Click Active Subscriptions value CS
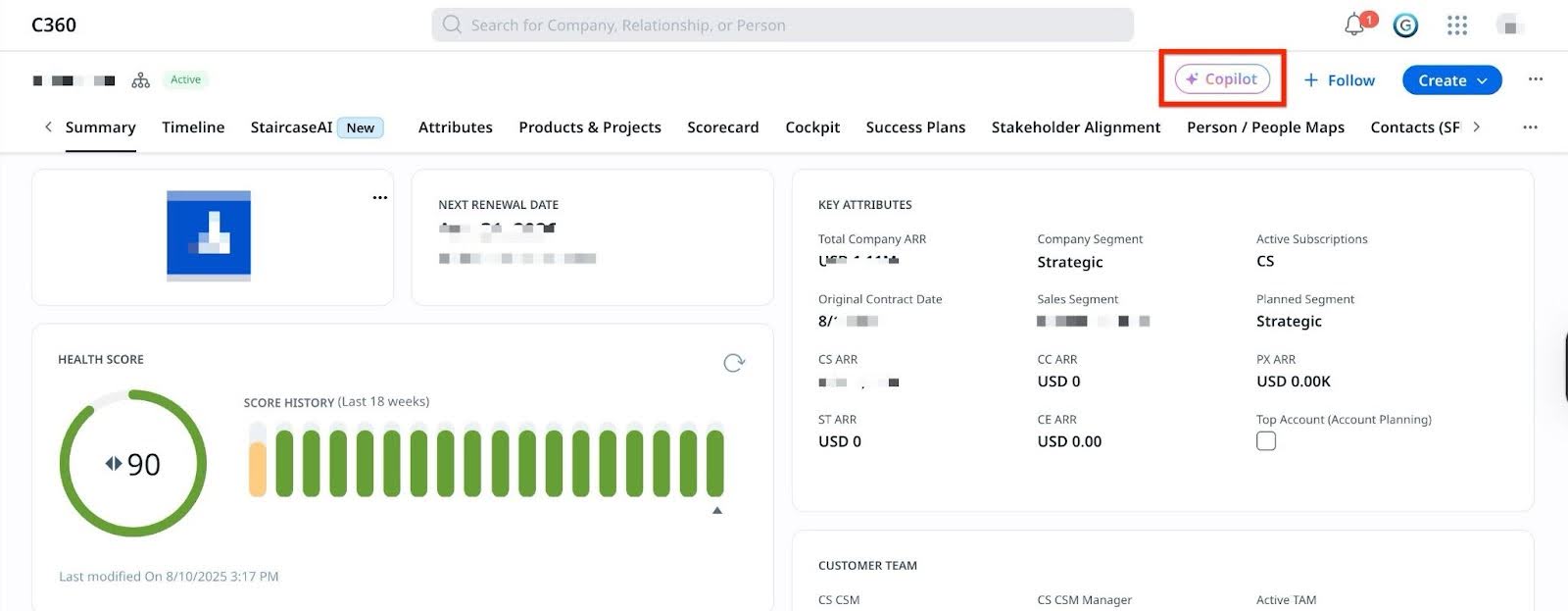The image size is (1568, 611). click(1265, 261)
